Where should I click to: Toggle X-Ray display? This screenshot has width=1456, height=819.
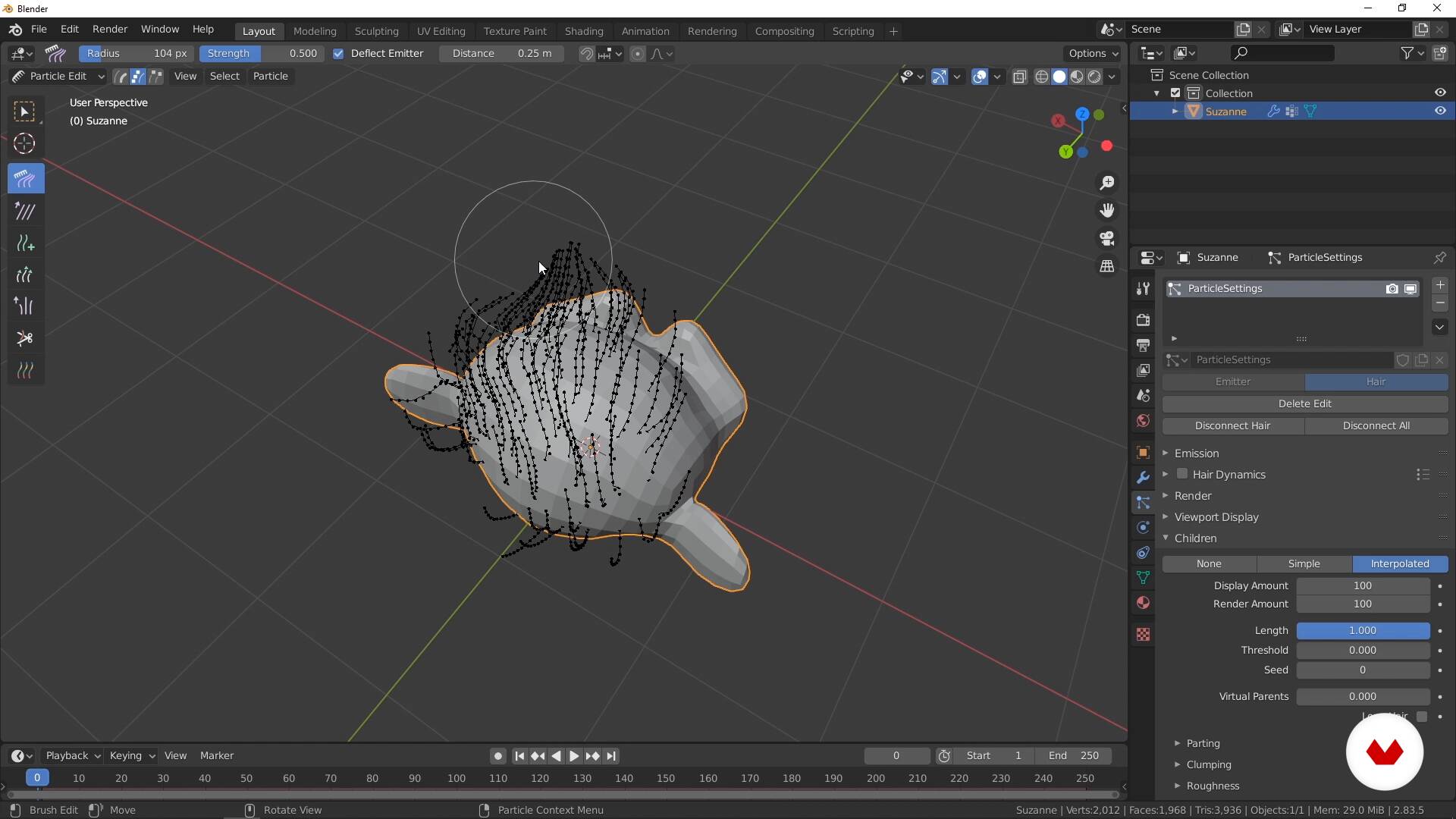(1019, 77)
